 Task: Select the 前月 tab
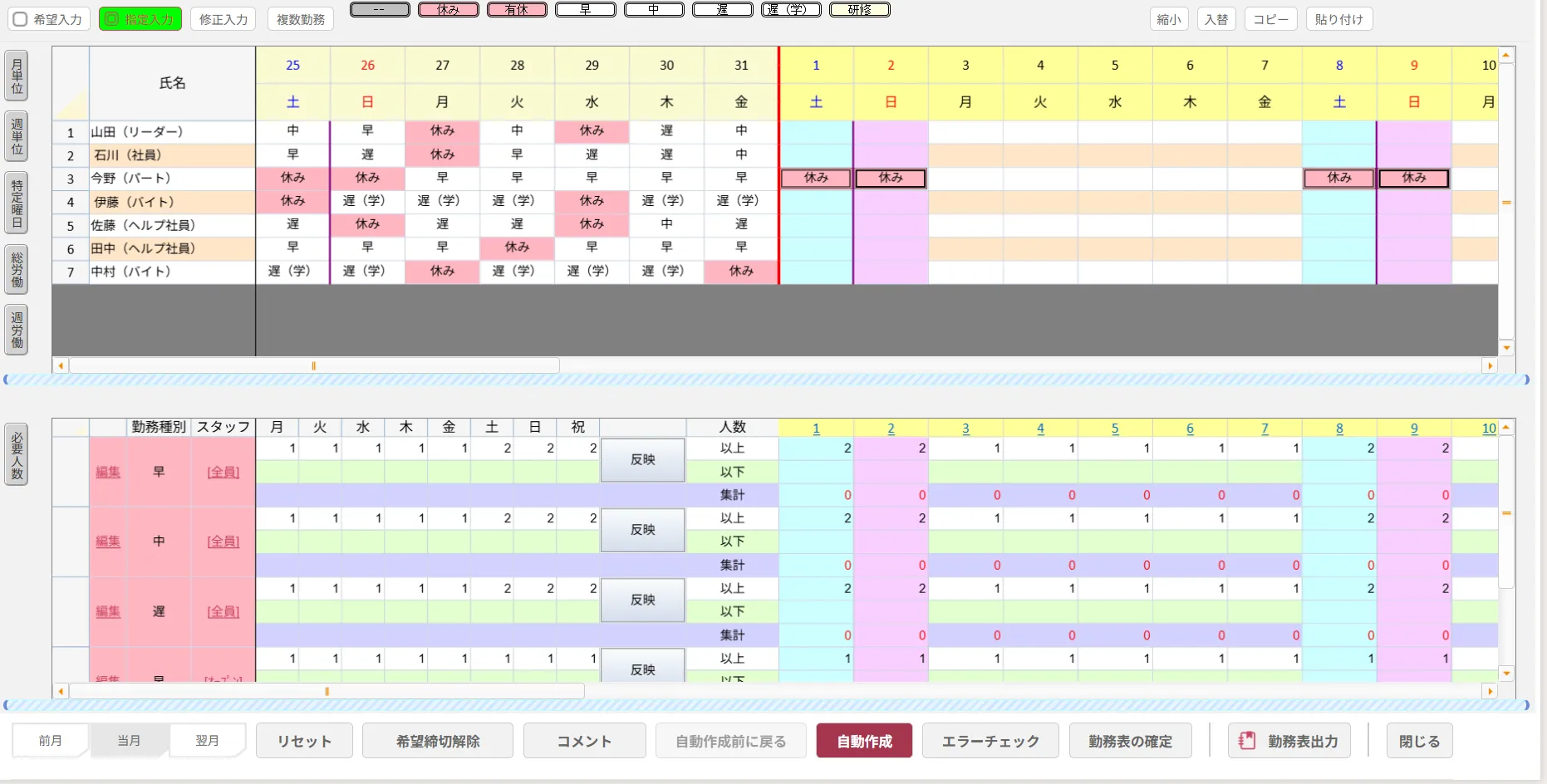(x=51, y=740)
